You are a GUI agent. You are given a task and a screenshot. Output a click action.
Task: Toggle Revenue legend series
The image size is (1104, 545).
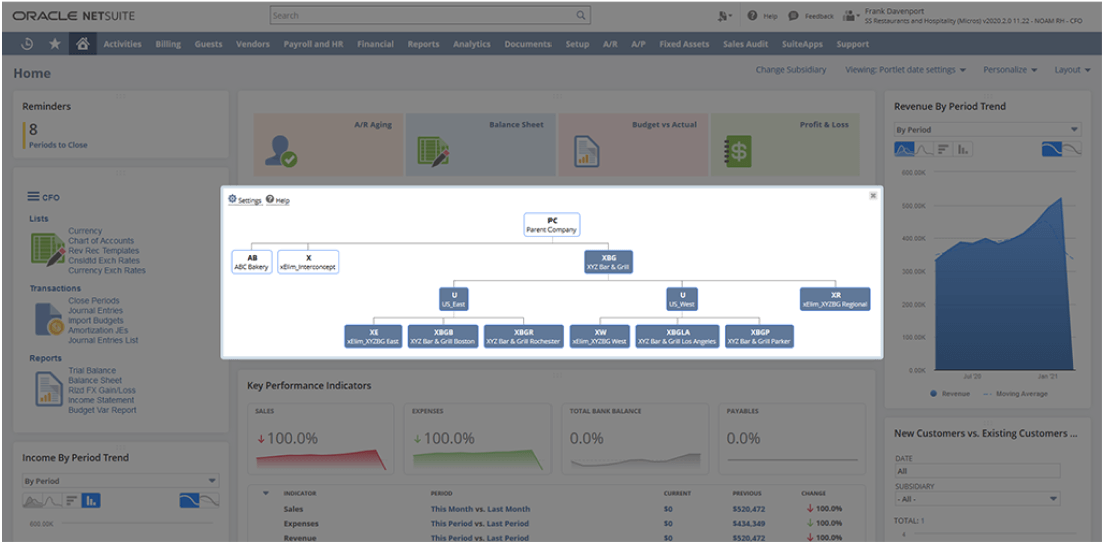949,394
